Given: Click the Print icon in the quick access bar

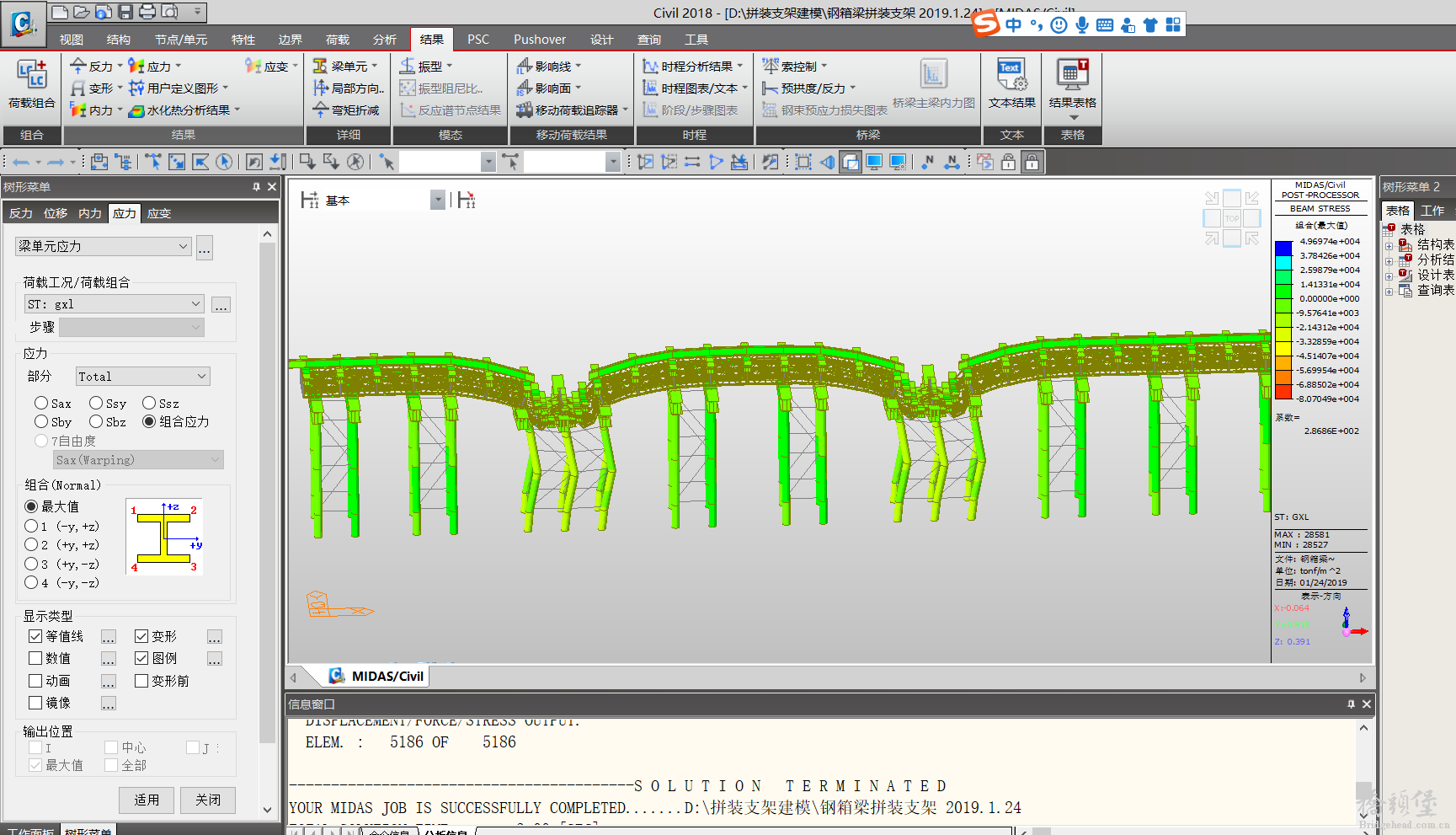Looking at the screenshot, I should point(147,12).
